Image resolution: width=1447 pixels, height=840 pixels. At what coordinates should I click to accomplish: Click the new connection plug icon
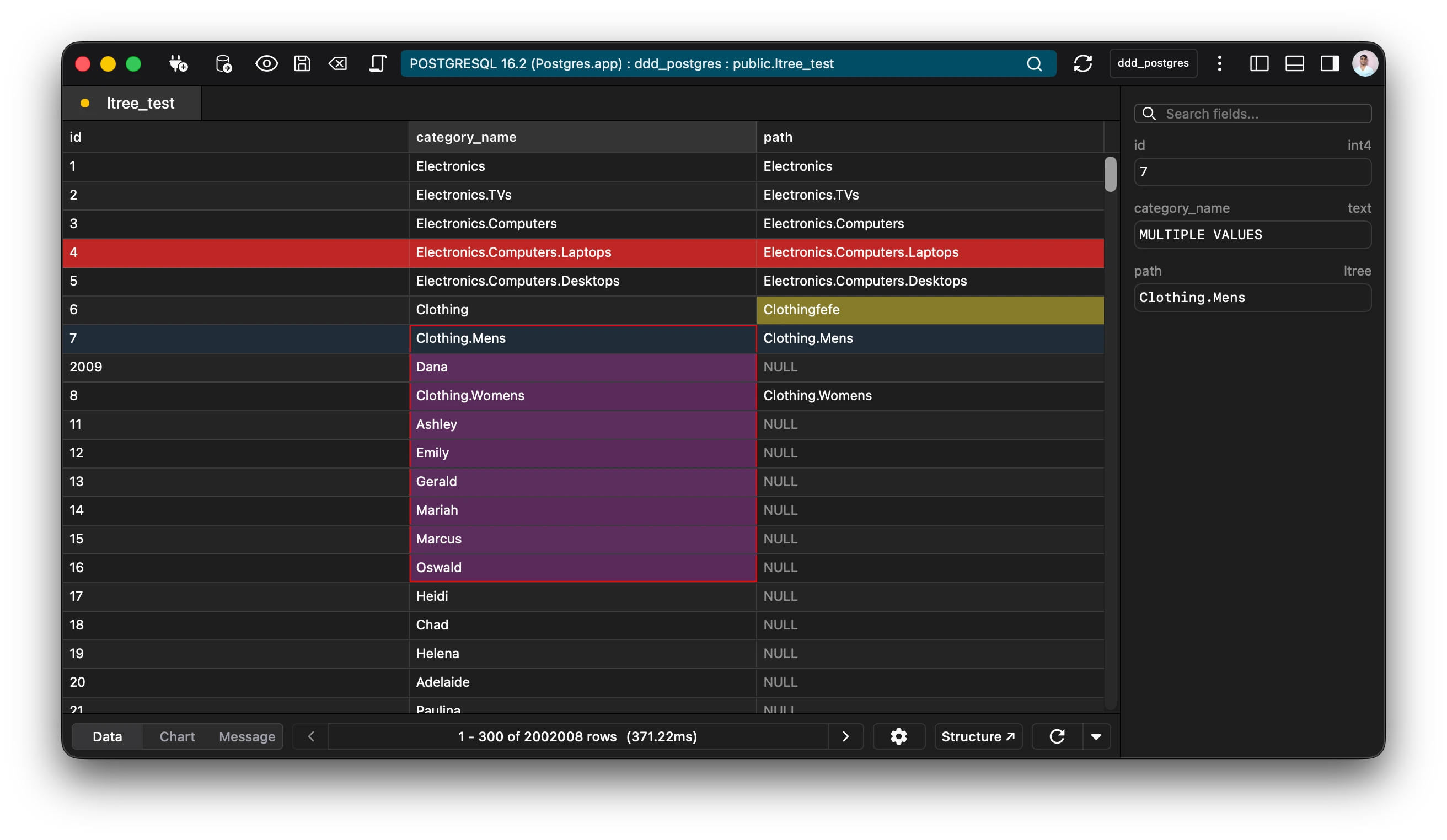[x=178, y=64]
